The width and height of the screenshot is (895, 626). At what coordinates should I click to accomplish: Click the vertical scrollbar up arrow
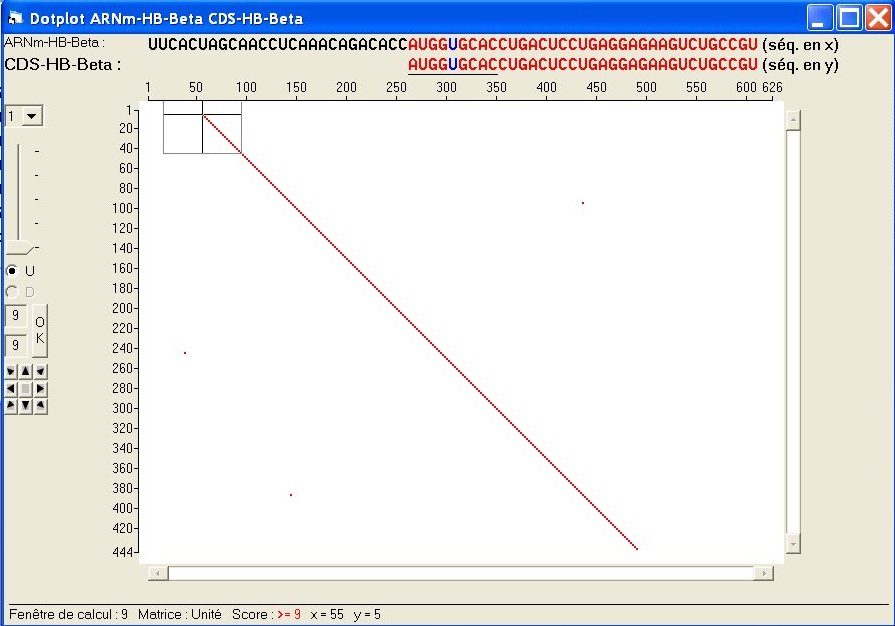click(793, 117)
